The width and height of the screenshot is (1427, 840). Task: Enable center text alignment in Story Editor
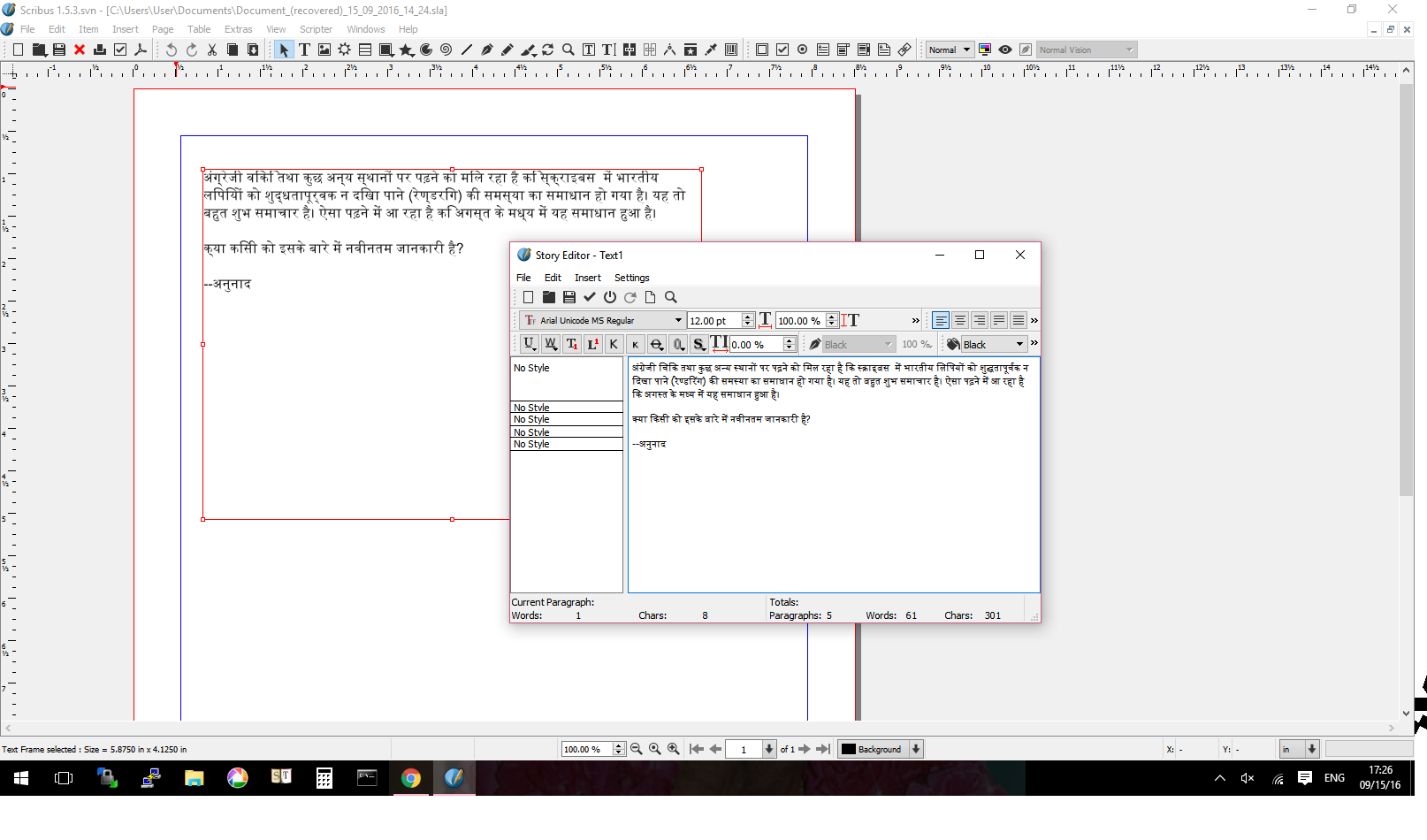tap(960, 320)
